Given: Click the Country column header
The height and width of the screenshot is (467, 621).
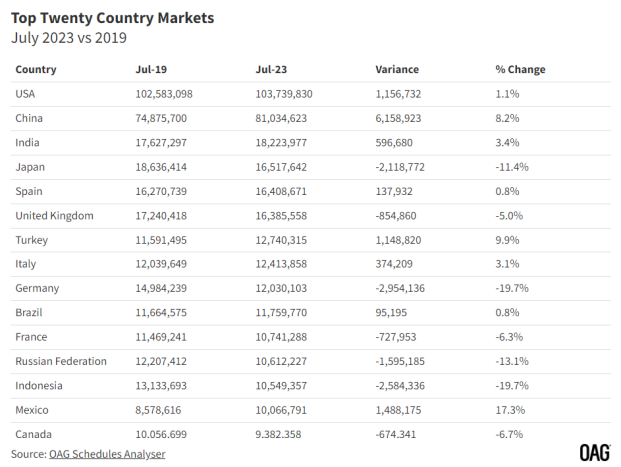Looking at the screenshot, I should pyautogui.click(x=36, y=70).
